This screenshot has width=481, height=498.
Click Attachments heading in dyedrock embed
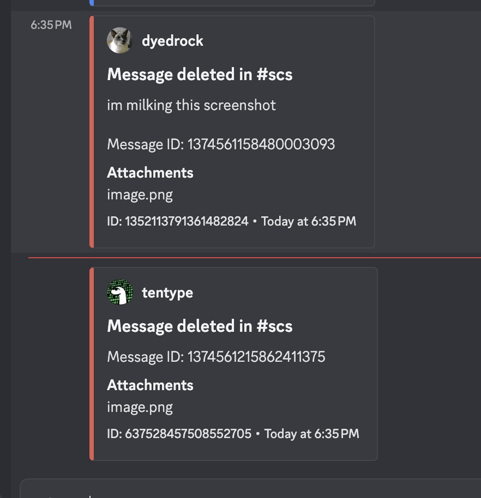pos(150,173)
